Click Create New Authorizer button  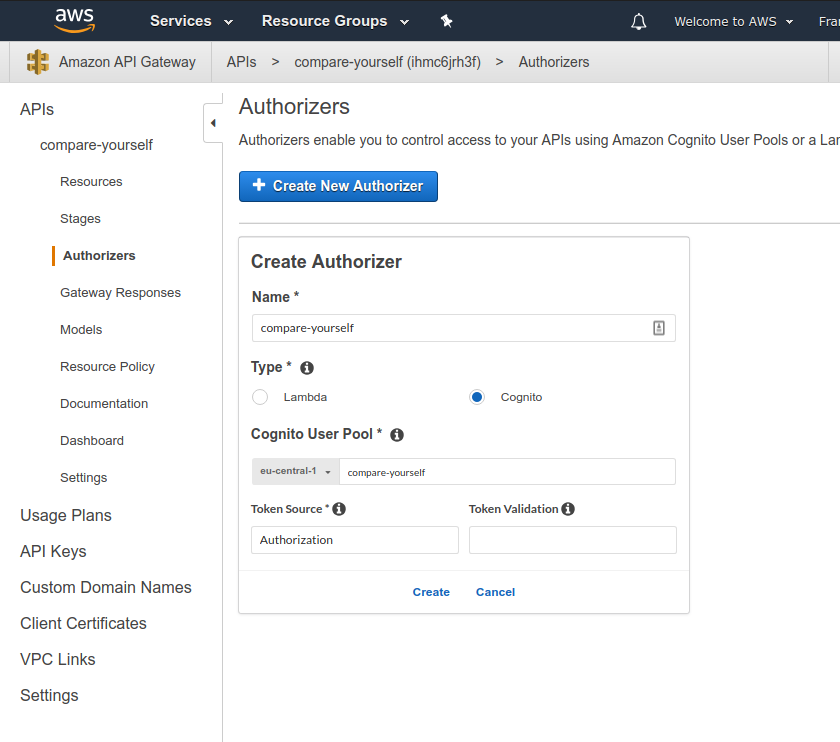tap(338, 186)
